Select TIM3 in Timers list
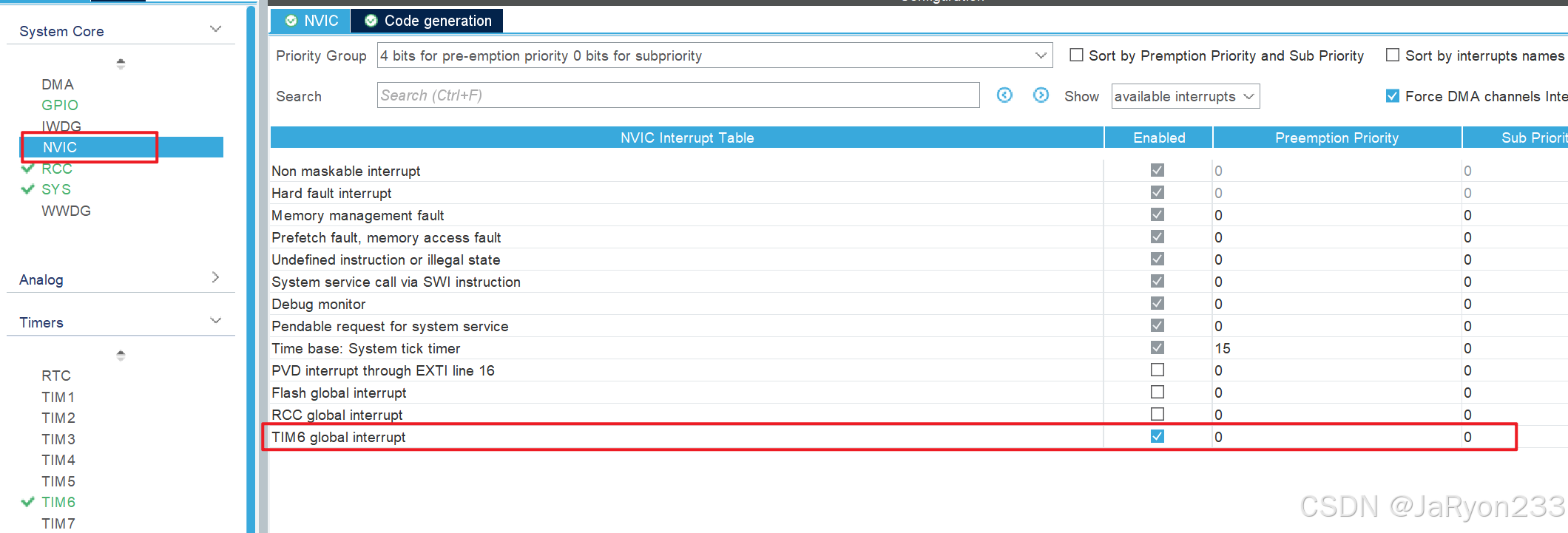This screenshot has height=533, width=1568. [58, 439]
